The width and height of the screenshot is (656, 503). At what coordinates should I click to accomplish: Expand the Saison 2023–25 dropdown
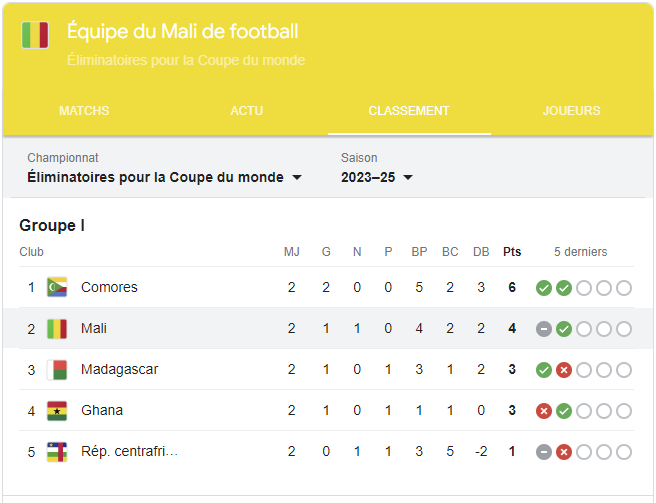pos(377,177)
